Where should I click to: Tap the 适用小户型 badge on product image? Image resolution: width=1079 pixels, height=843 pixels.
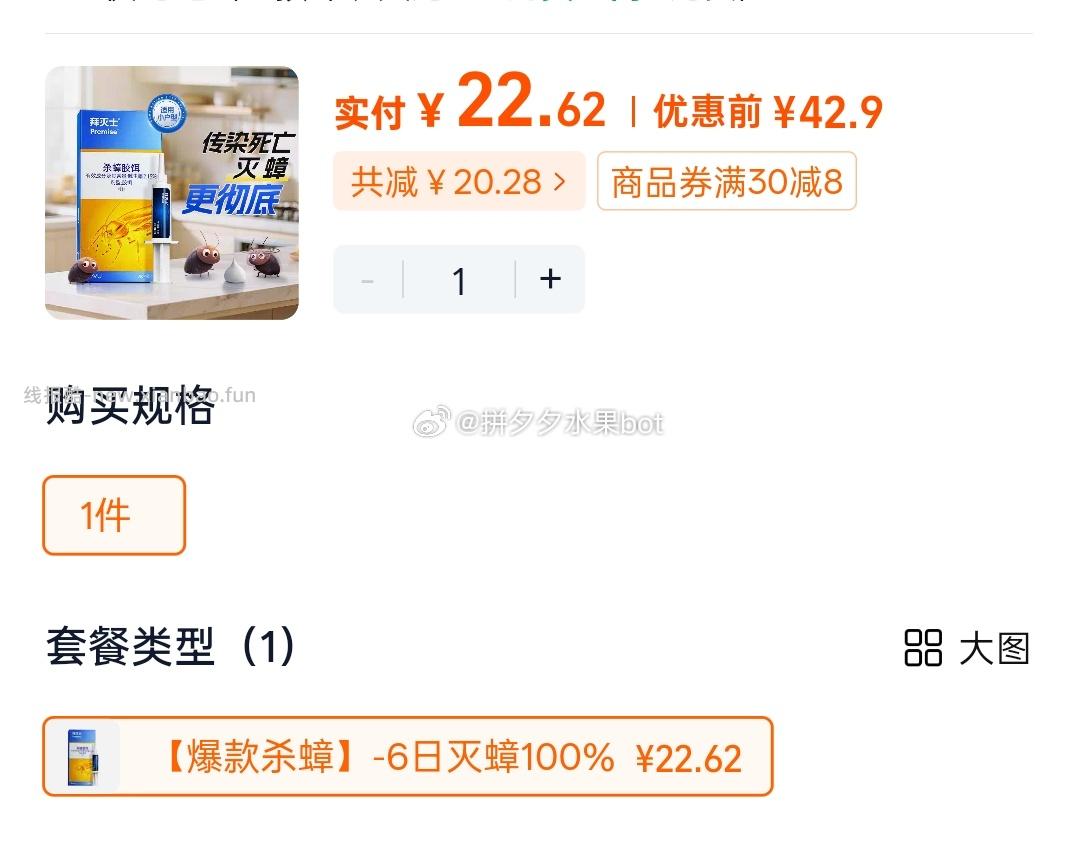[x=167, y=113]
